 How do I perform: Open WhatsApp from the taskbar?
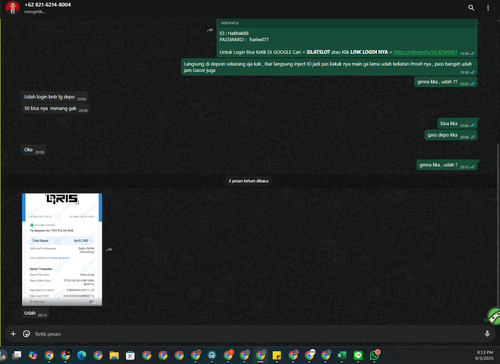374,355
